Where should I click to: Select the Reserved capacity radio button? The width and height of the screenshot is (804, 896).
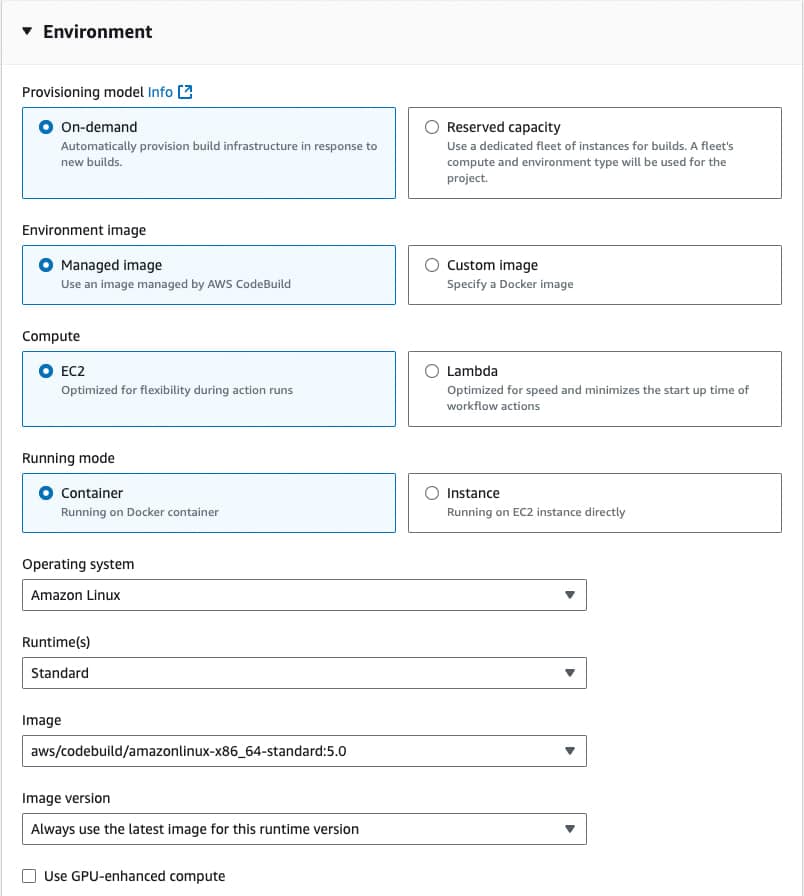[432, 127]
